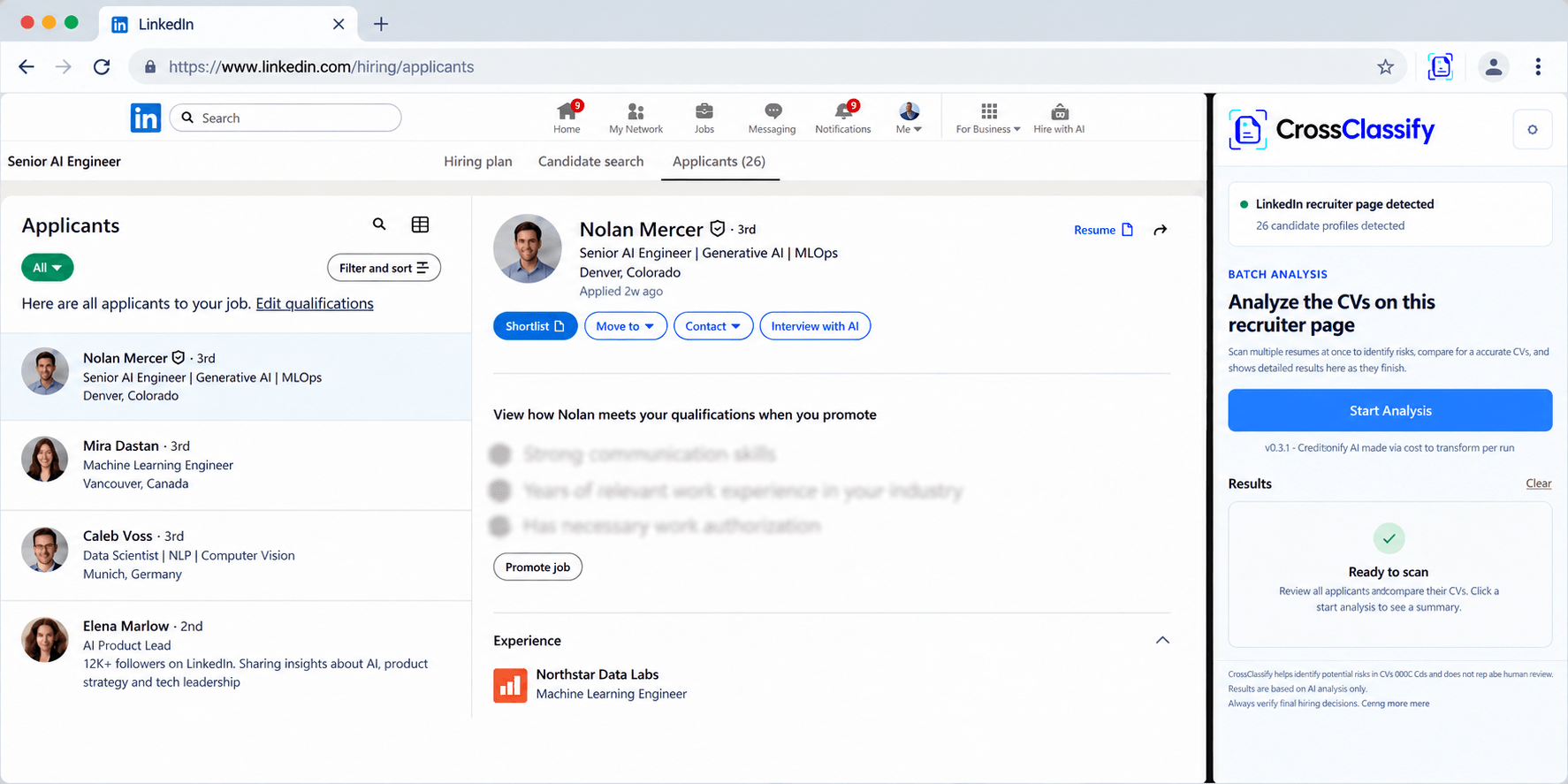Open the Me profile menu

point(909,118)
